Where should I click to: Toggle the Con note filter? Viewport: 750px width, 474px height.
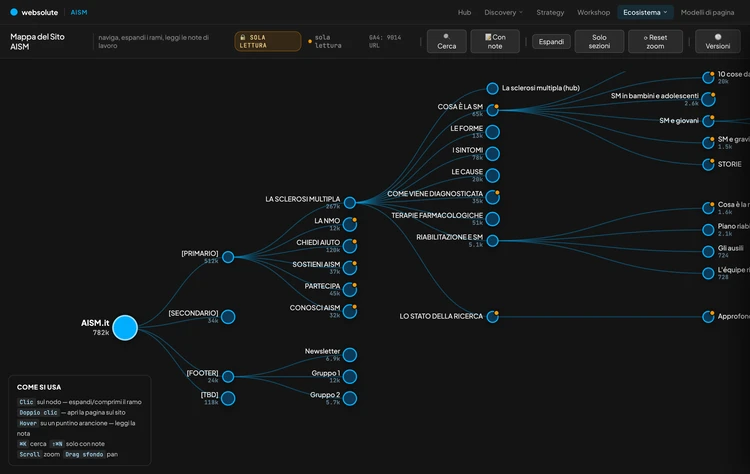495,41
